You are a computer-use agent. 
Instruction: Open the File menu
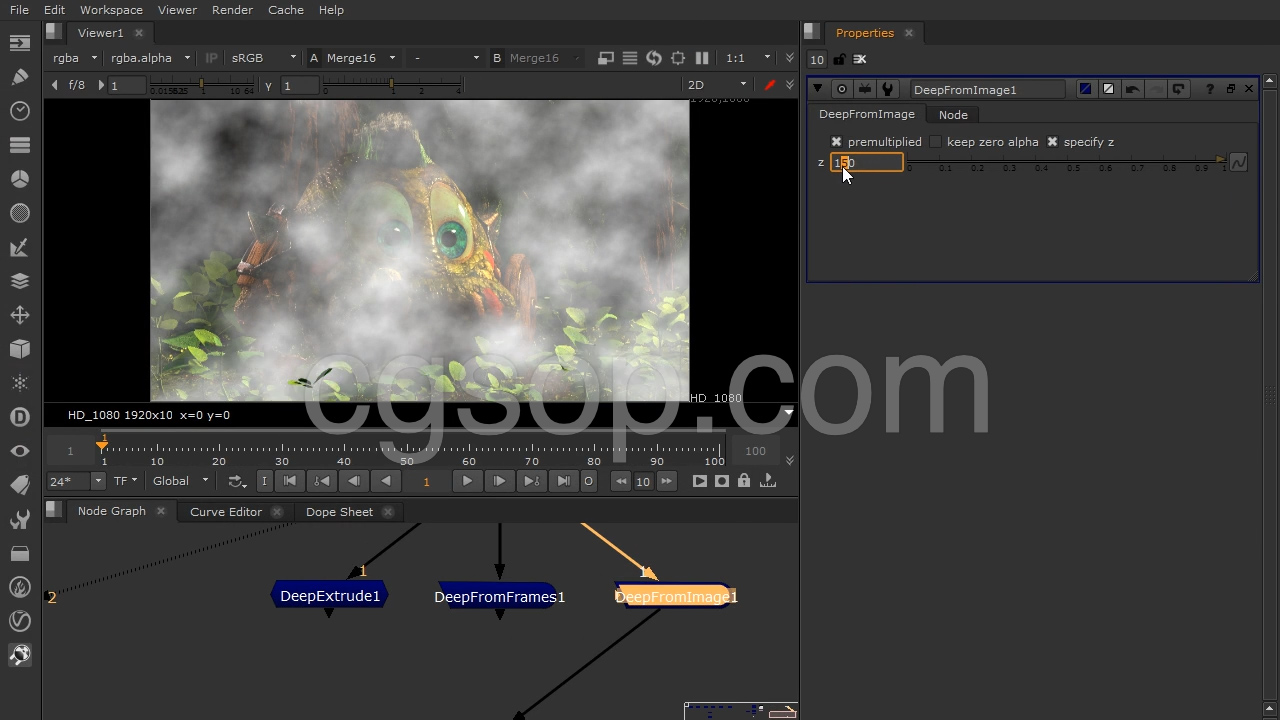19,10
